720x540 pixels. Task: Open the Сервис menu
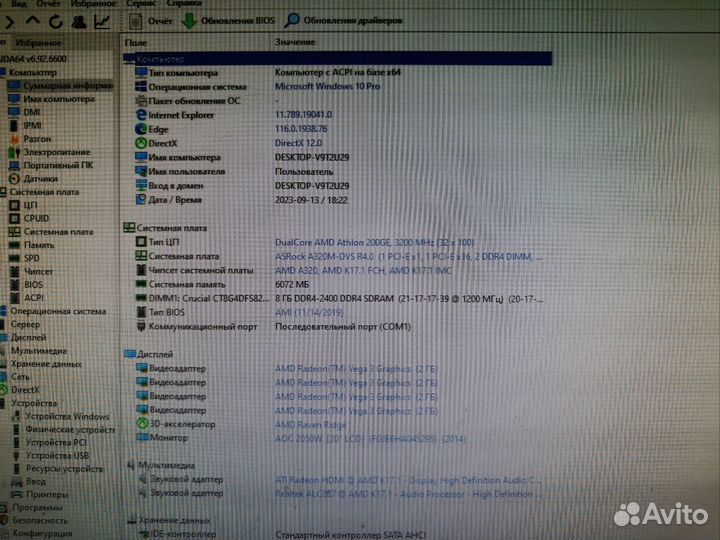pos(141,4)
